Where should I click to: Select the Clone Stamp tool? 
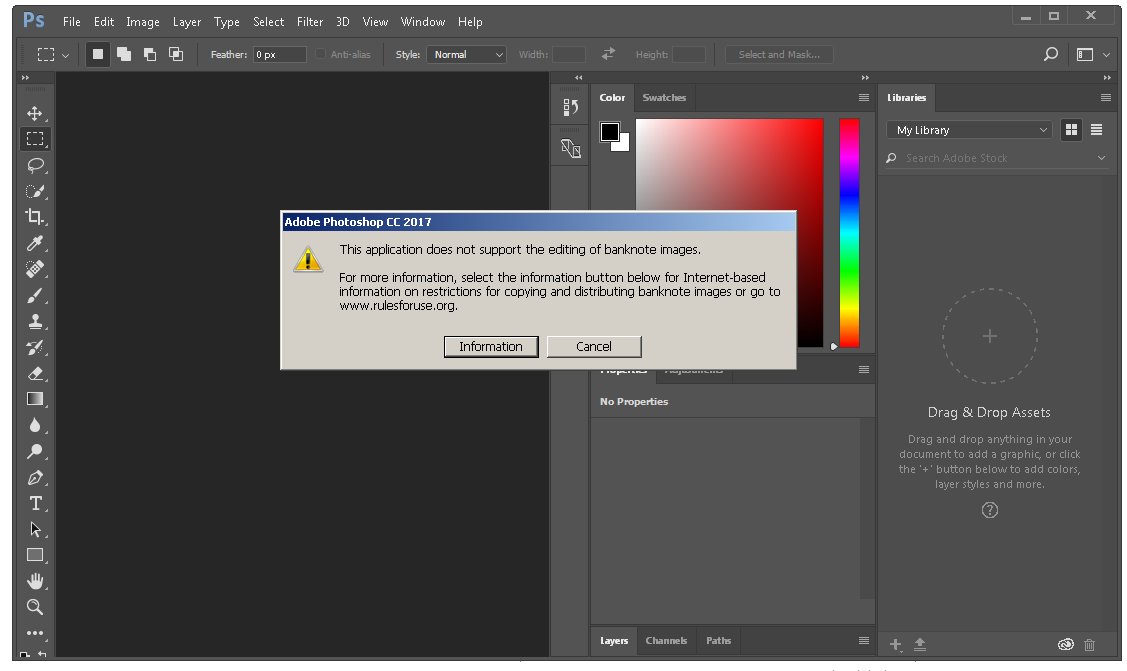[x=34, y=321]
